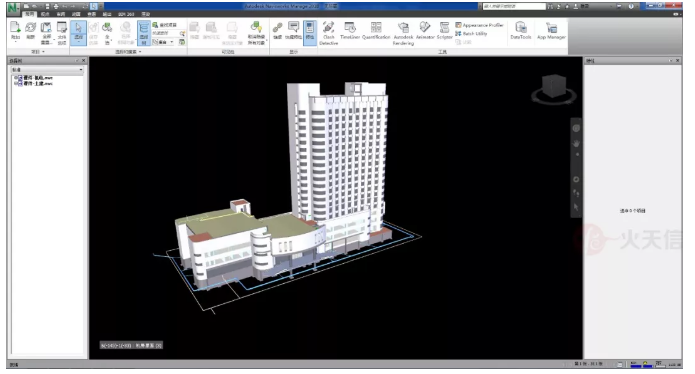Viewport: 695px width, 374px height.
Task: Switch to the Animation ribbon tab
Action: (76, 14)
